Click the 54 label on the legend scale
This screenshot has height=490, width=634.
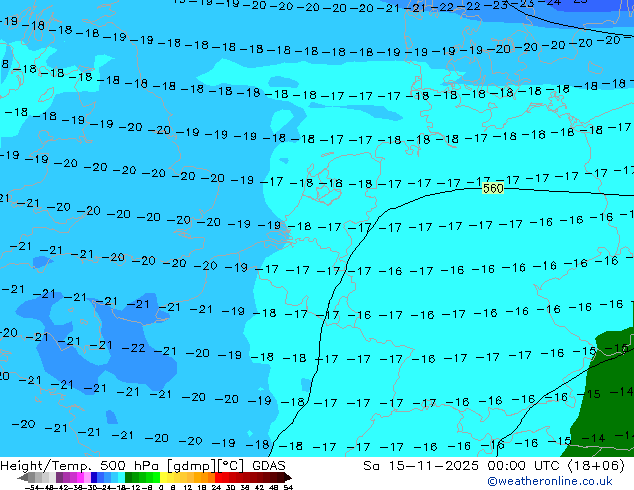point(288,487)
